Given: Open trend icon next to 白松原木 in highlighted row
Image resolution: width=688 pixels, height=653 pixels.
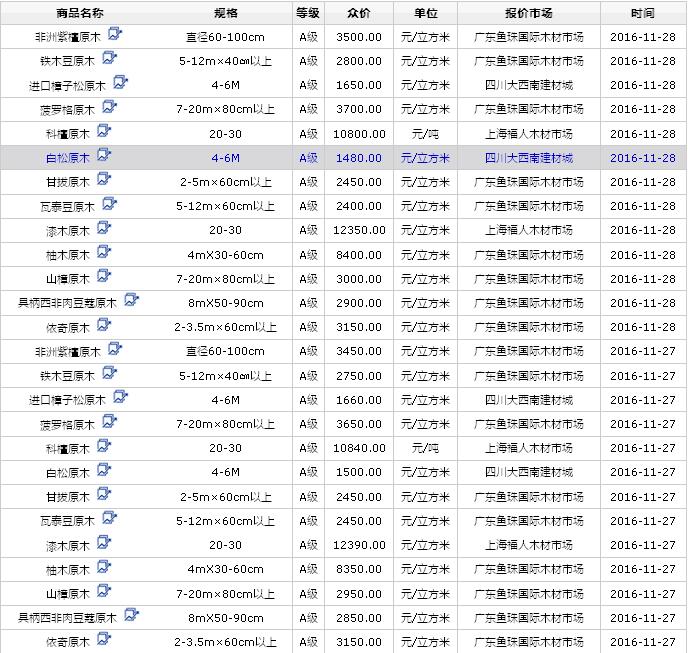Looking at the screenshot, I should [104, 156].
